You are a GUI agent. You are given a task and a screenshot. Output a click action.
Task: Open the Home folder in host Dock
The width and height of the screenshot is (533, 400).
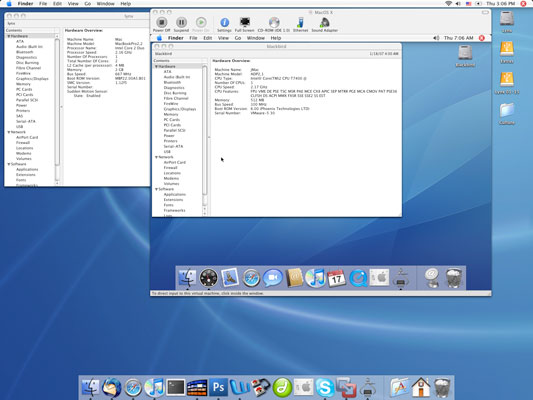421,387
